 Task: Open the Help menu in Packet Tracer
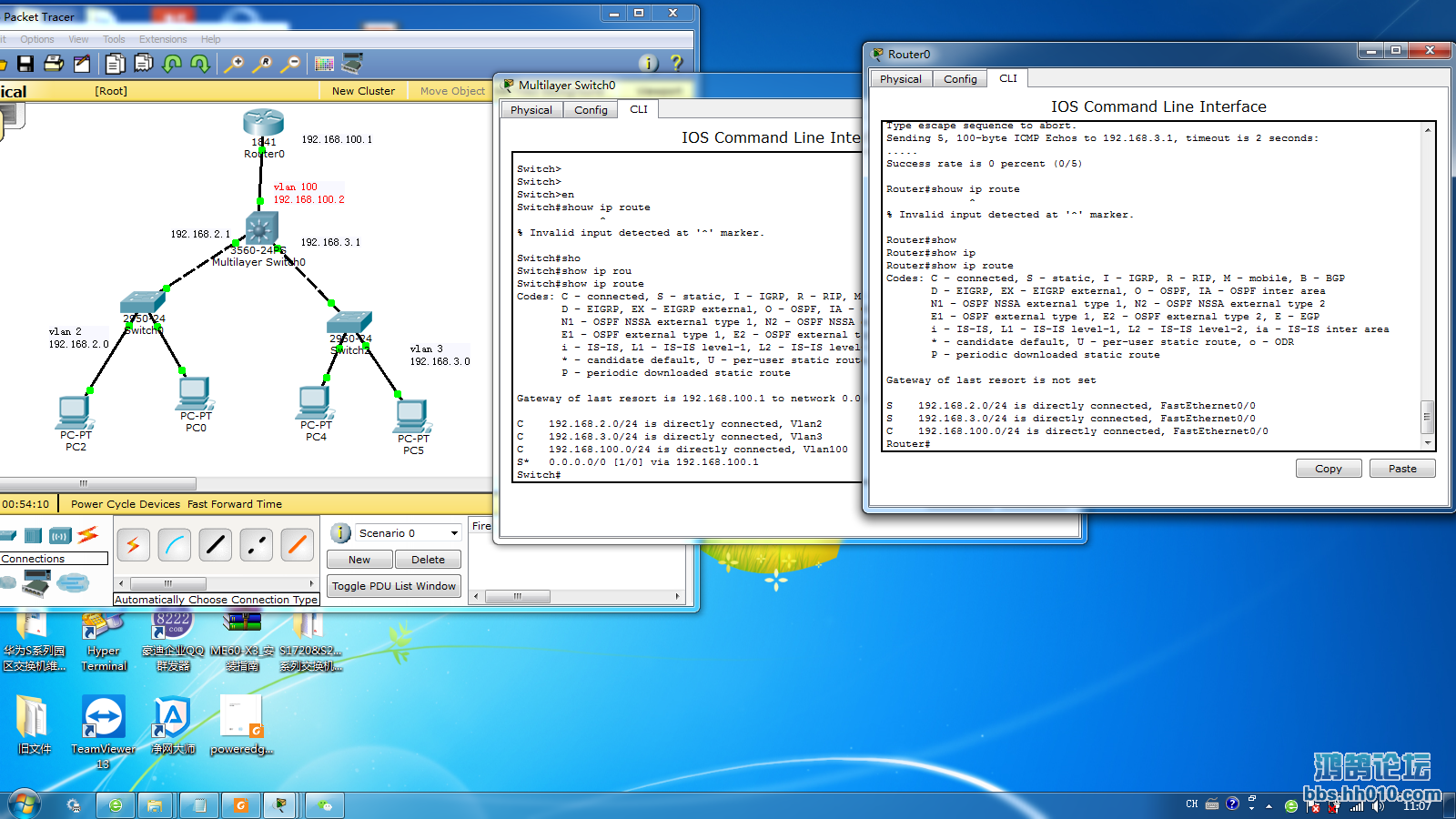pos(210,39)
